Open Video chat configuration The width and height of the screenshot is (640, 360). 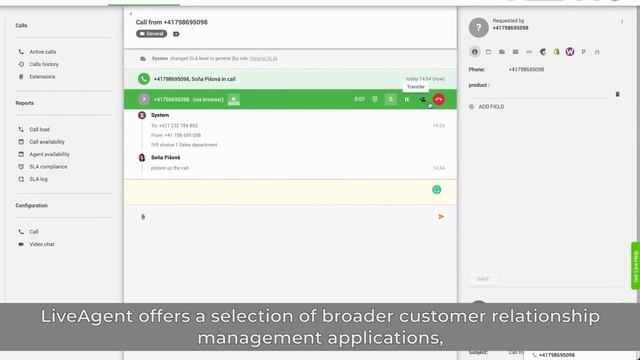(x=42, y=244)
